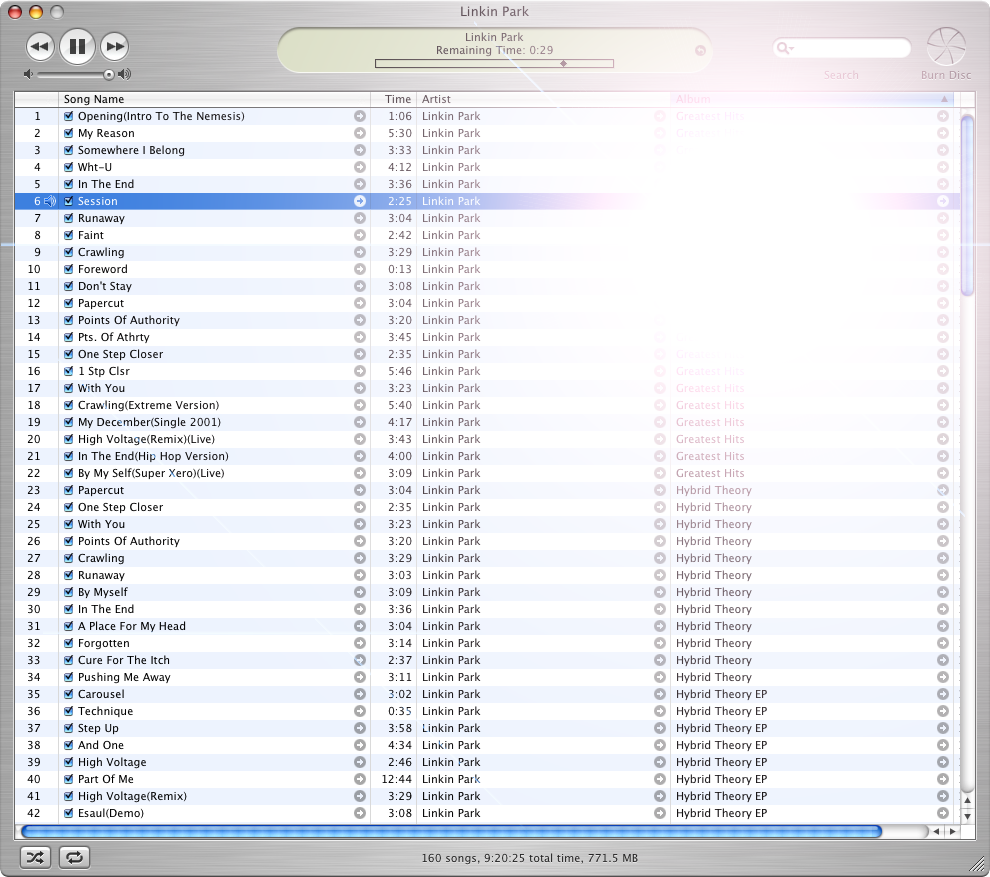Sort by the Artist column header

543,99
